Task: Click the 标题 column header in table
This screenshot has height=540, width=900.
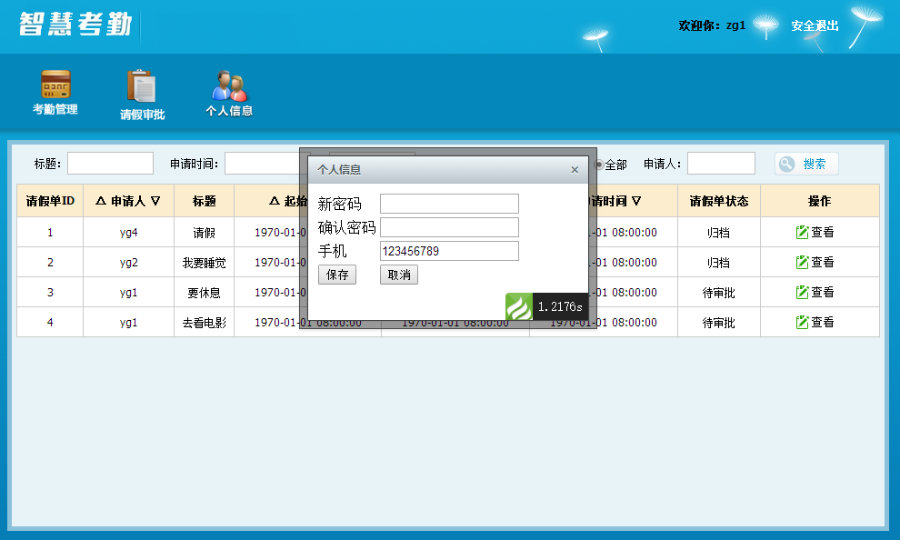Action: point(204,201)
